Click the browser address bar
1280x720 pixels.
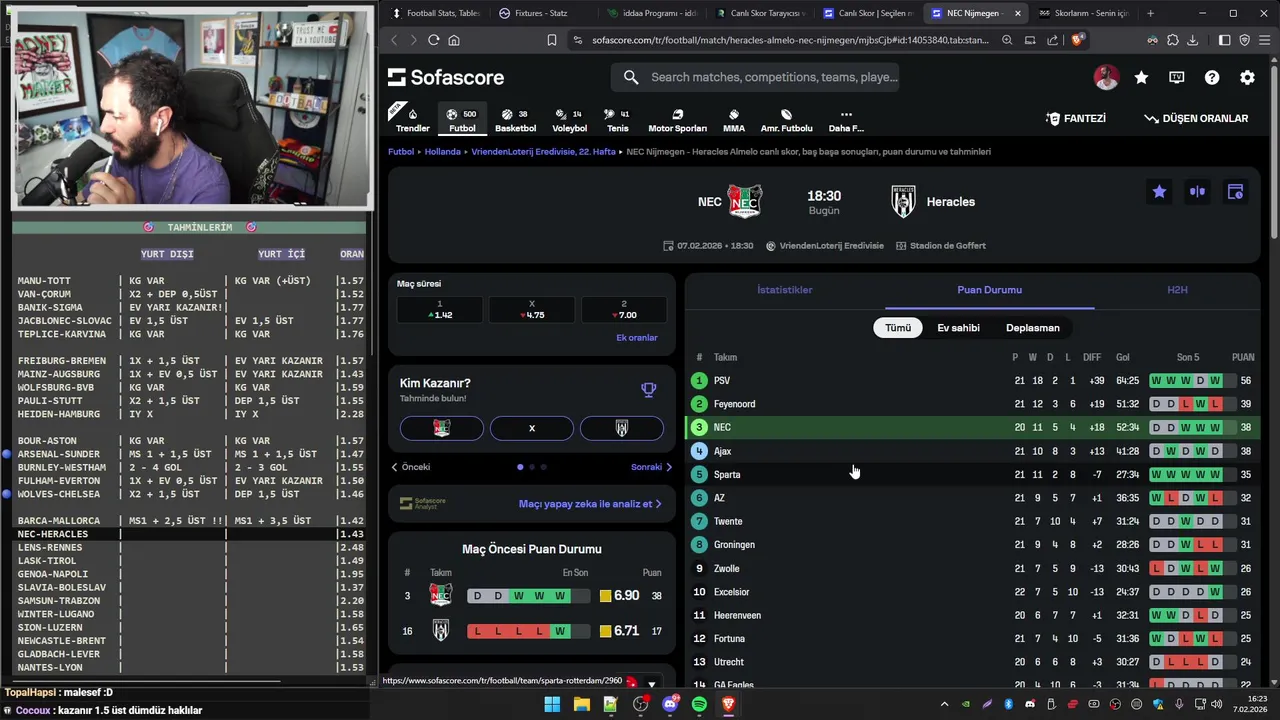coord(790,40)
